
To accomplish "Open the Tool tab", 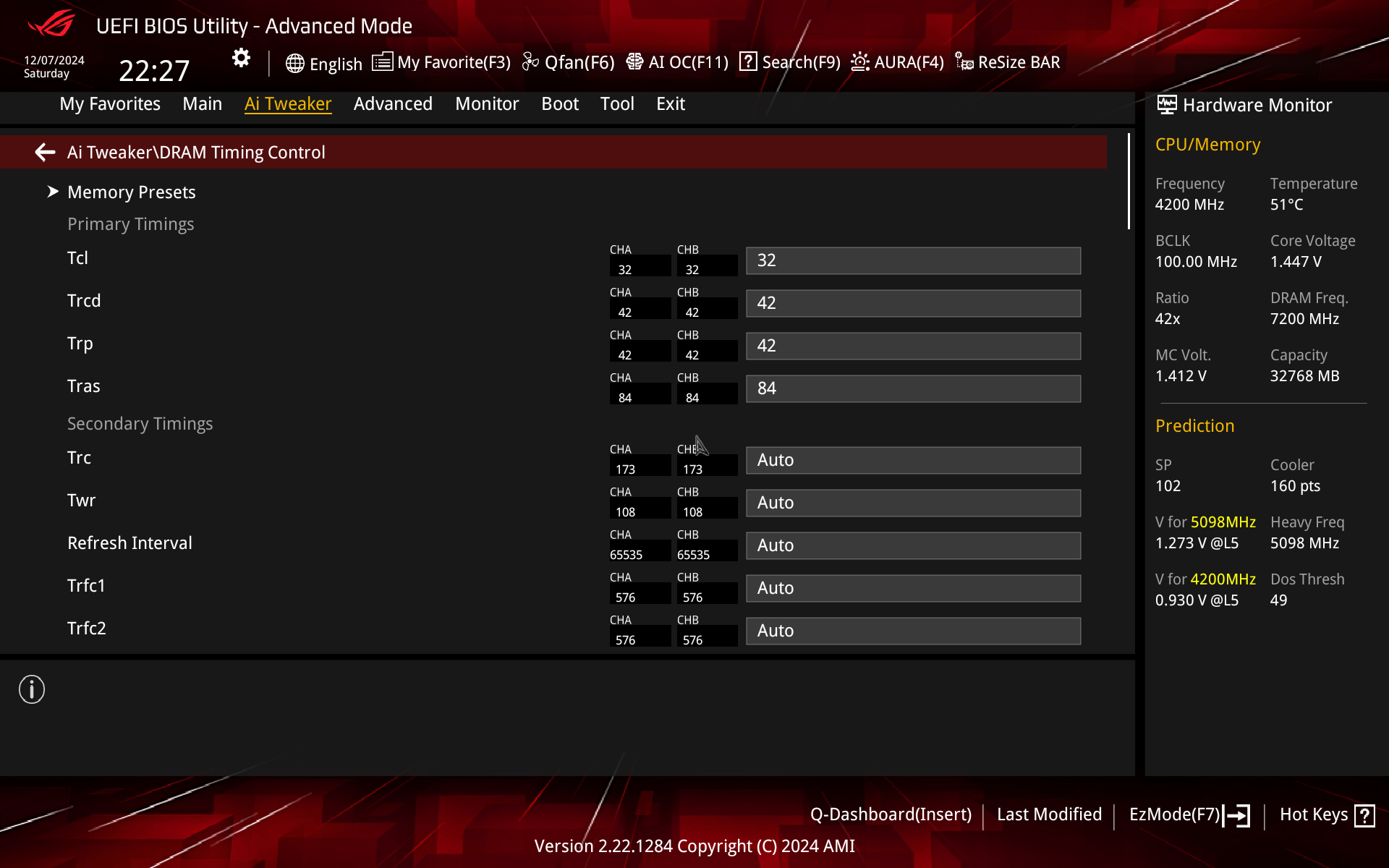I will pos(617,103).
